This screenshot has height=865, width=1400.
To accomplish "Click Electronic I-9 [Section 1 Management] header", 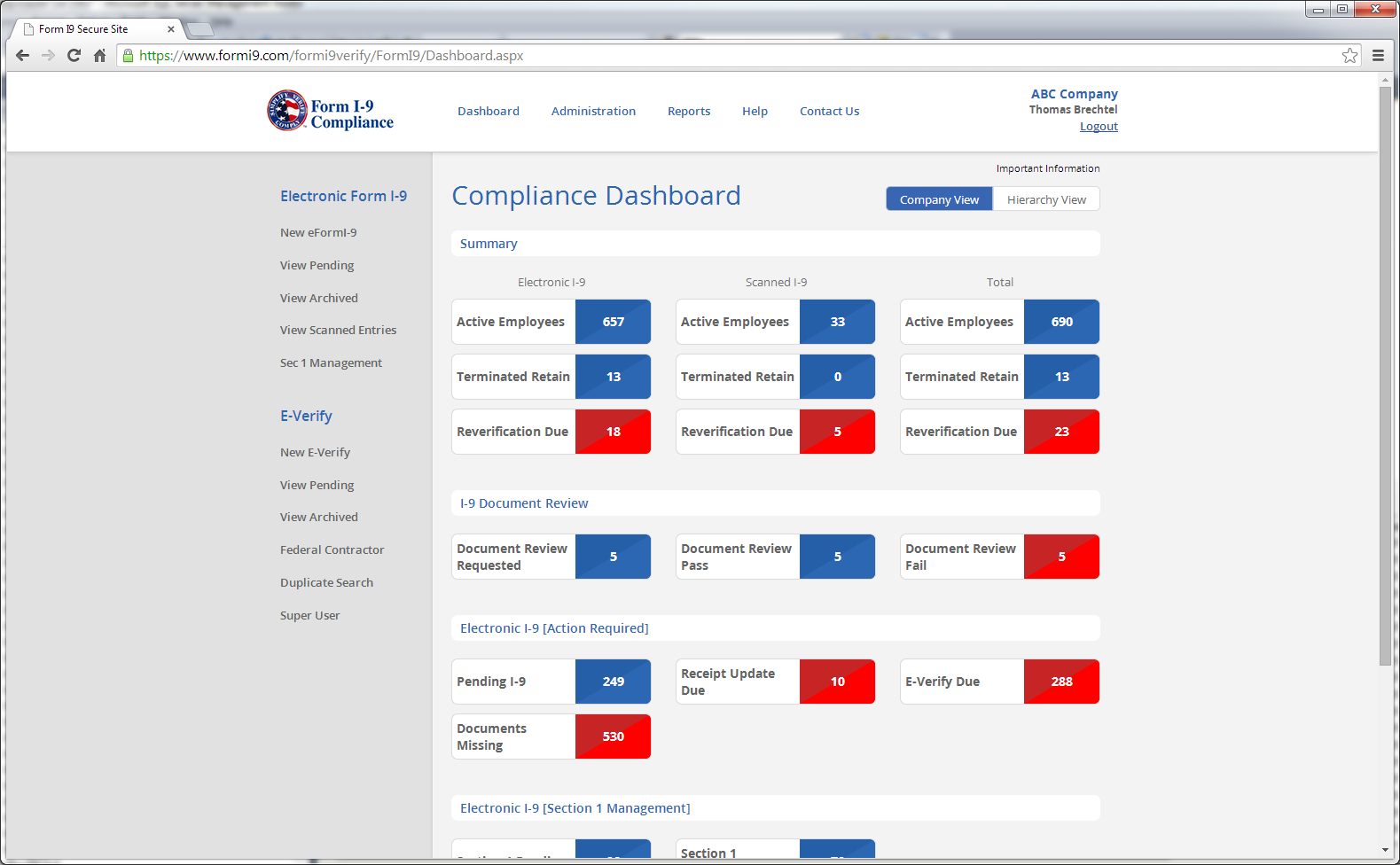I will coord(775,808).
